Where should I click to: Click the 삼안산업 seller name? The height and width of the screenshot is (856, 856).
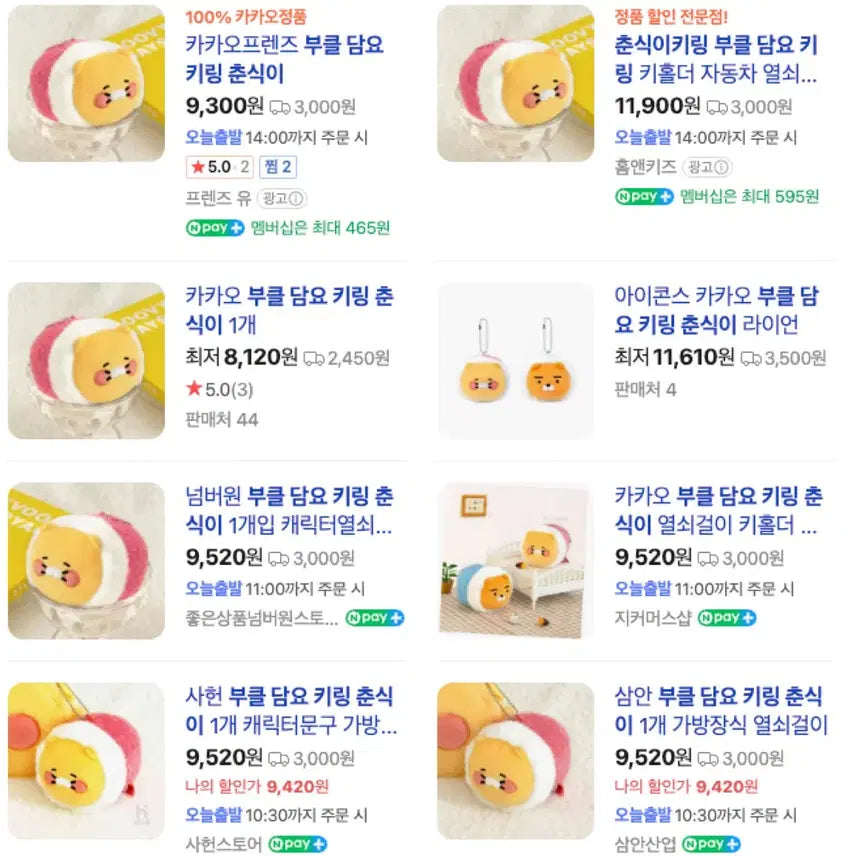pyautogui.click(x=645, y=844)
